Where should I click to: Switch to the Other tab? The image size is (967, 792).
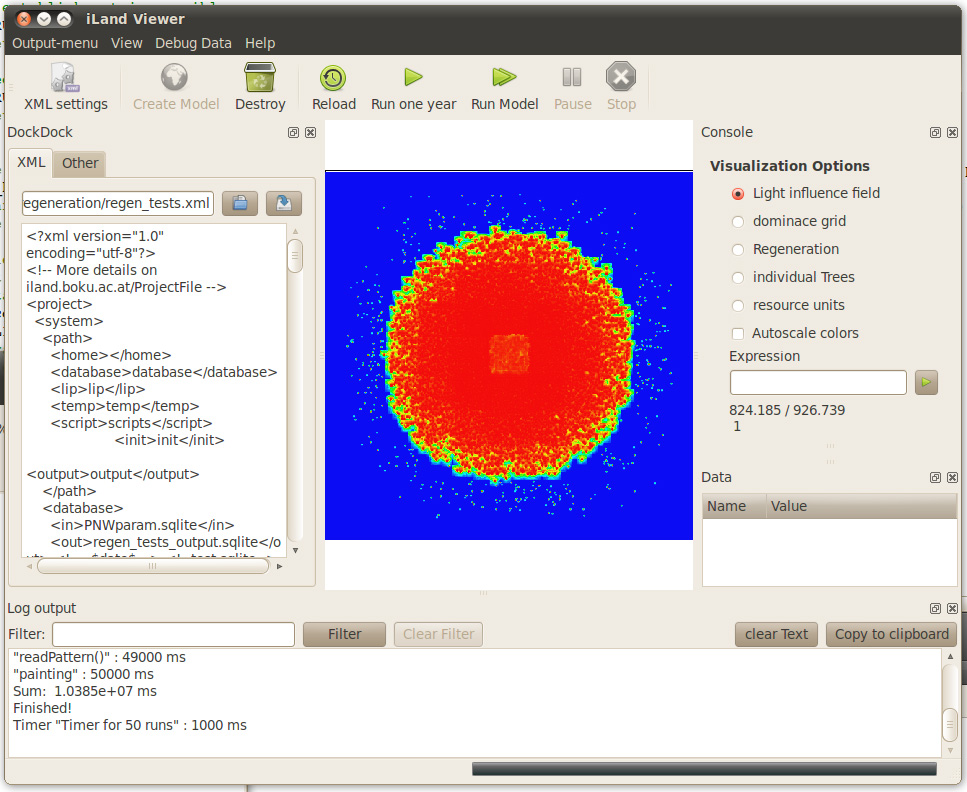(x=80, y=163)
